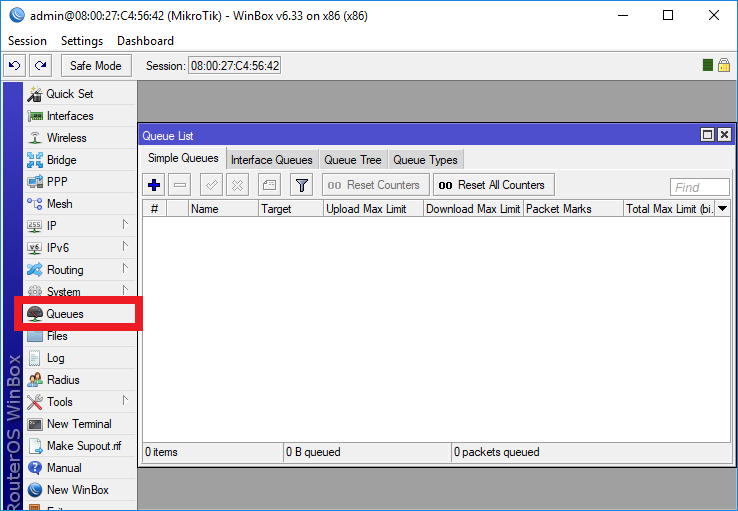Open Files from sidebar

pyautogui.click(x=80, y=336)
